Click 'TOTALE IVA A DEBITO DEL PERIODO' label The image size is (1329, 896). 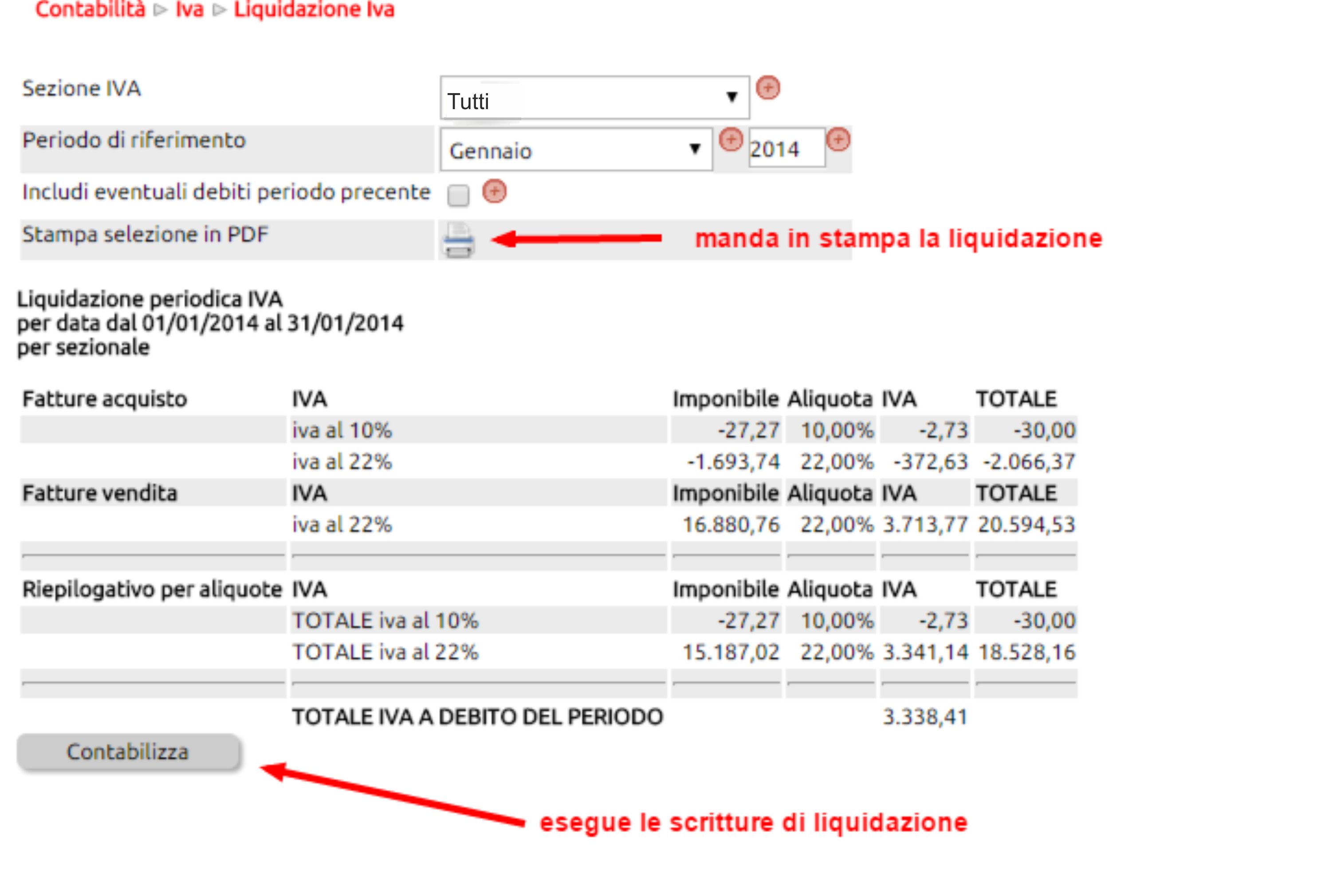478,716
